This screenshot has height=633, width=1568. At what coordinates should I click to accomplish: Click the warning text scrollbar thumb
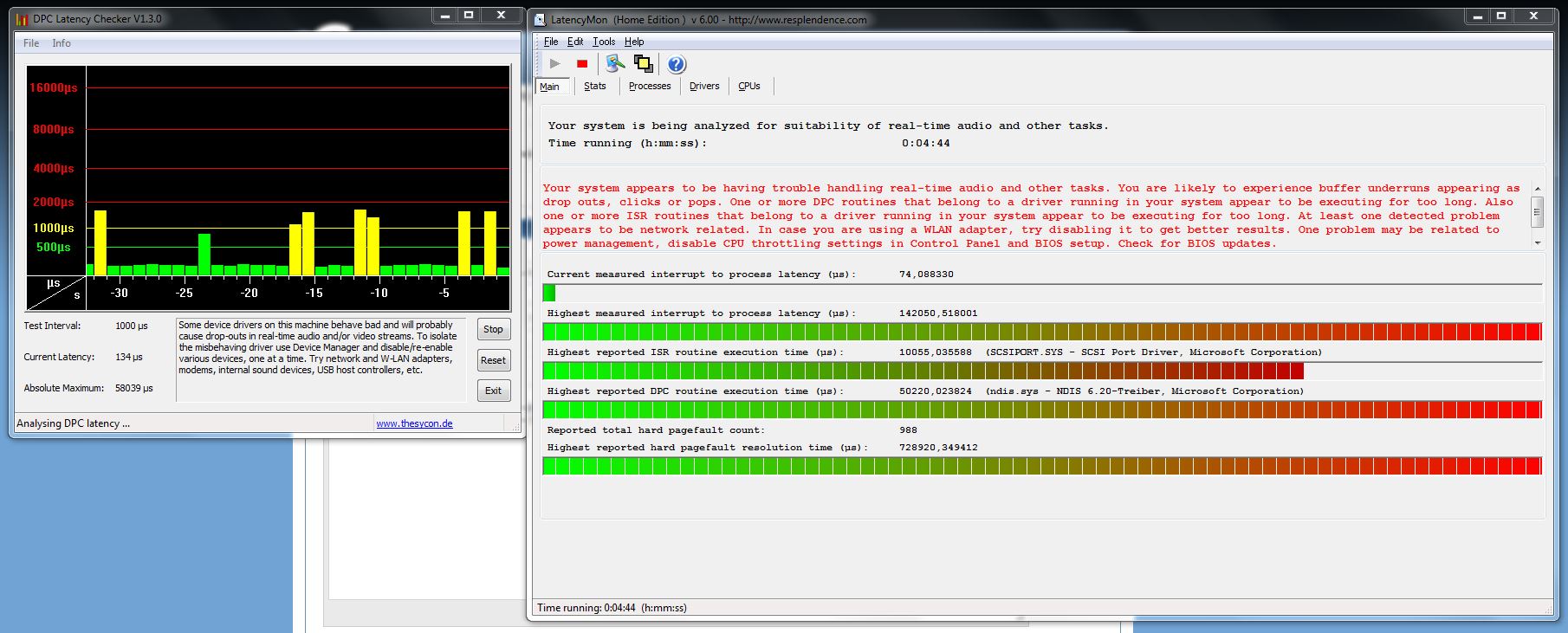(x=1538, y=210)
